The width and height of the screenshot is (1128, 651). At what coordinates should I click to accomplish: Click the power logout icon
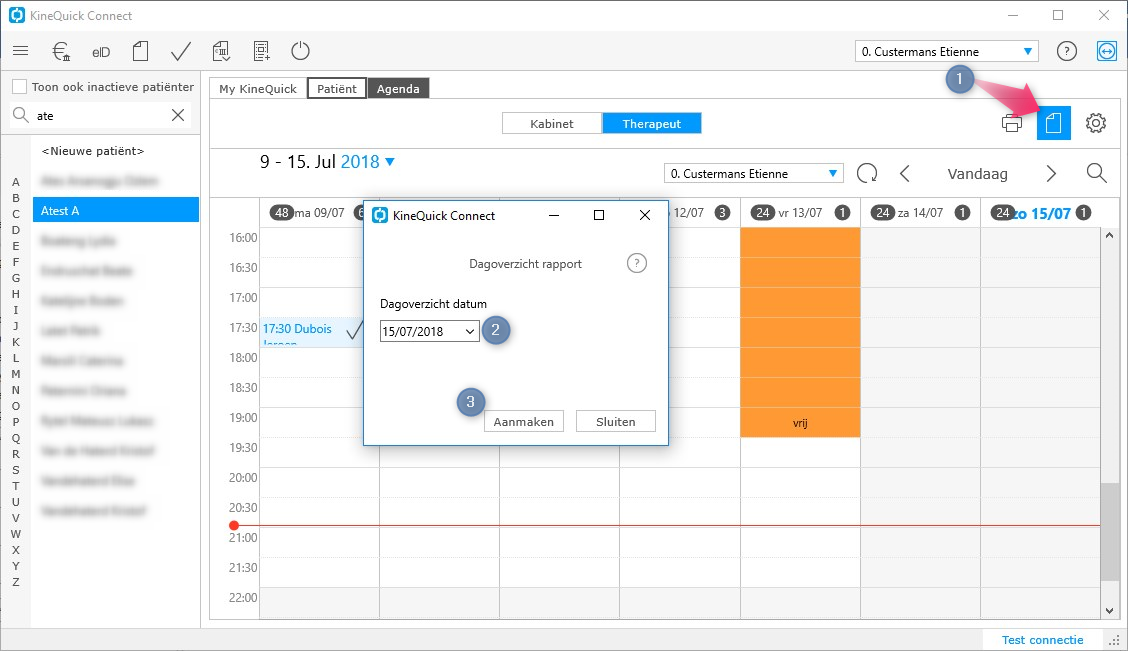(x=301, y=51)
